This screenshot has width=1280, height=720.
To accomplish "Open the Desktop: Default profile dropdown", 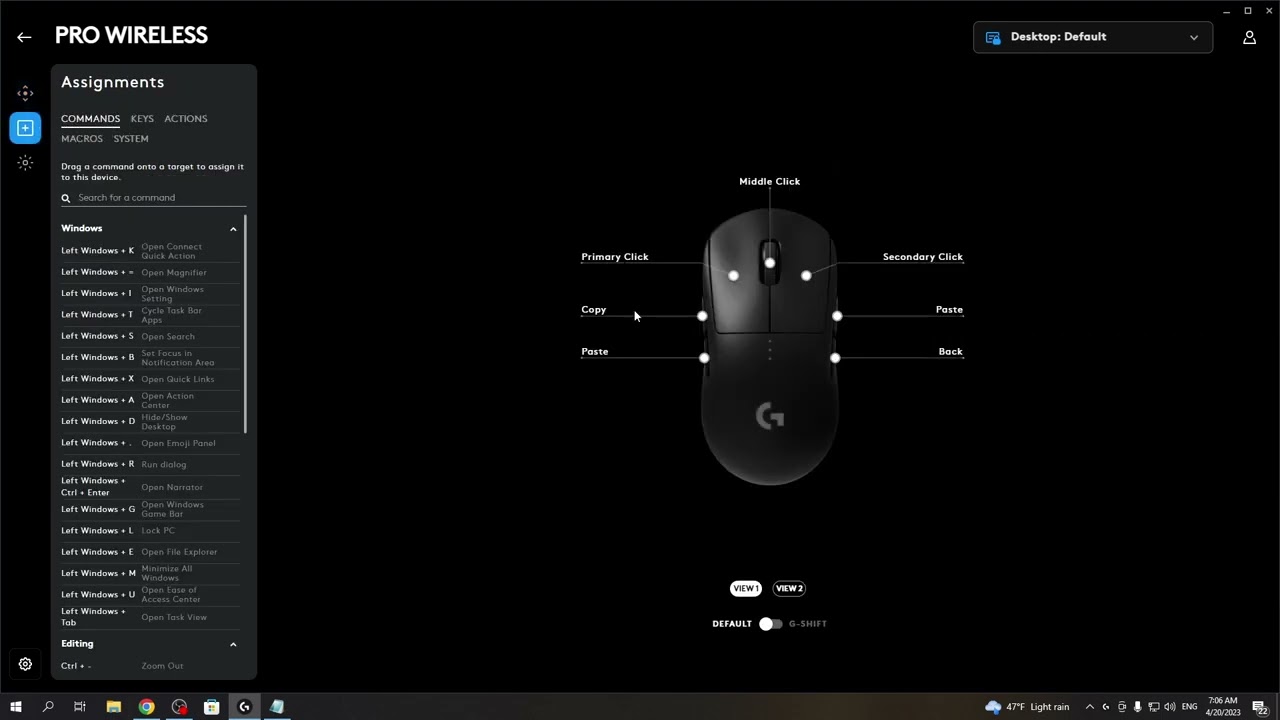I will coord(1093,37).
